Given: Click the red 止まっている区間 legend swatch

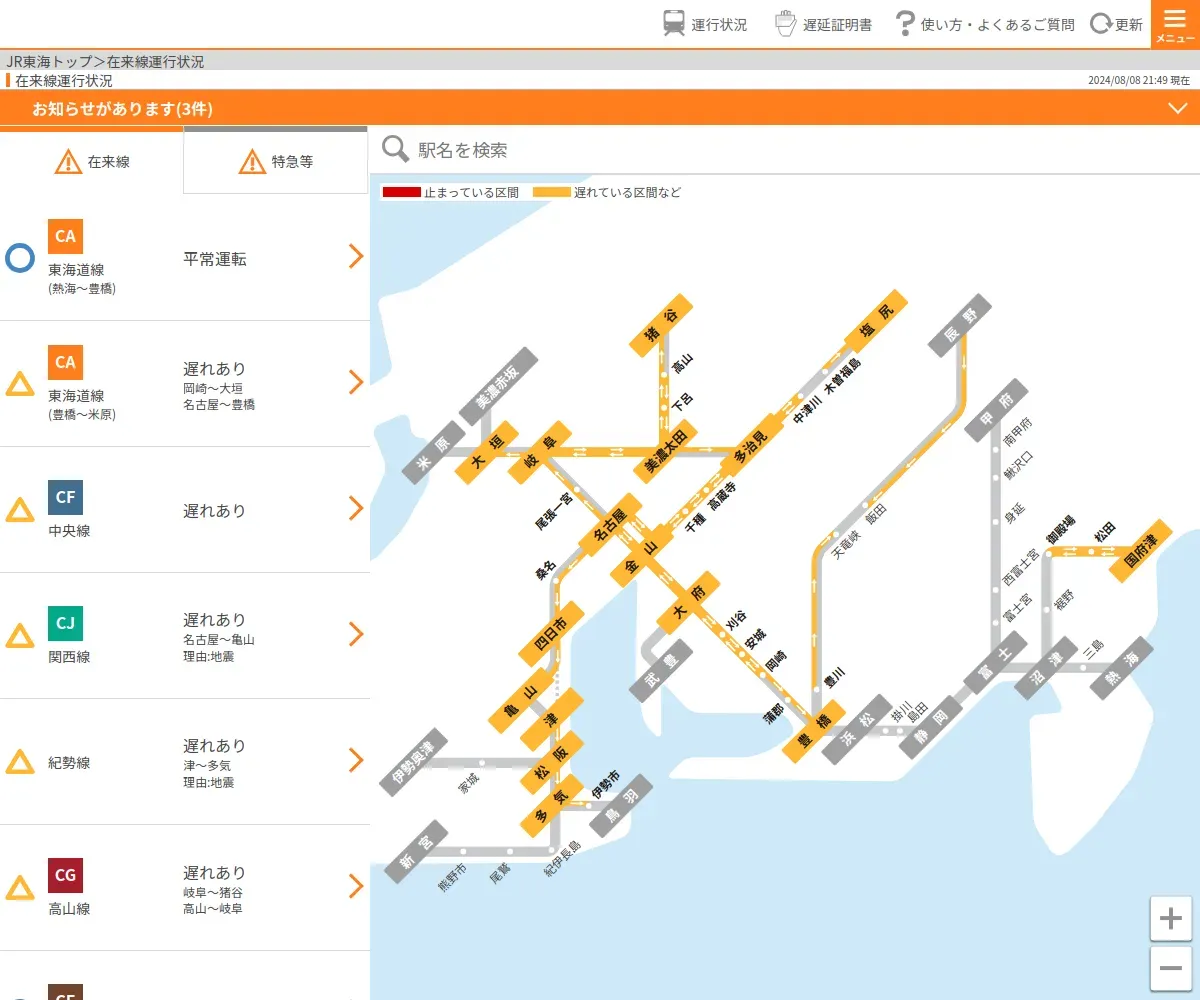Looking at the screenshot, I should tap(401, 192).
